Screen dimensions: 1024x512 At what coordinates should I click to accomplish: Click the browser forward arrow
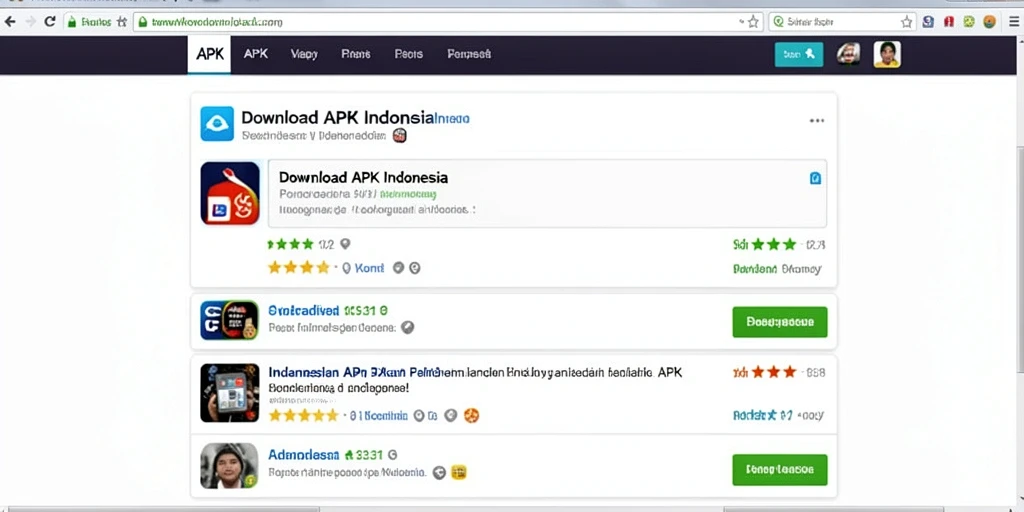30,22
